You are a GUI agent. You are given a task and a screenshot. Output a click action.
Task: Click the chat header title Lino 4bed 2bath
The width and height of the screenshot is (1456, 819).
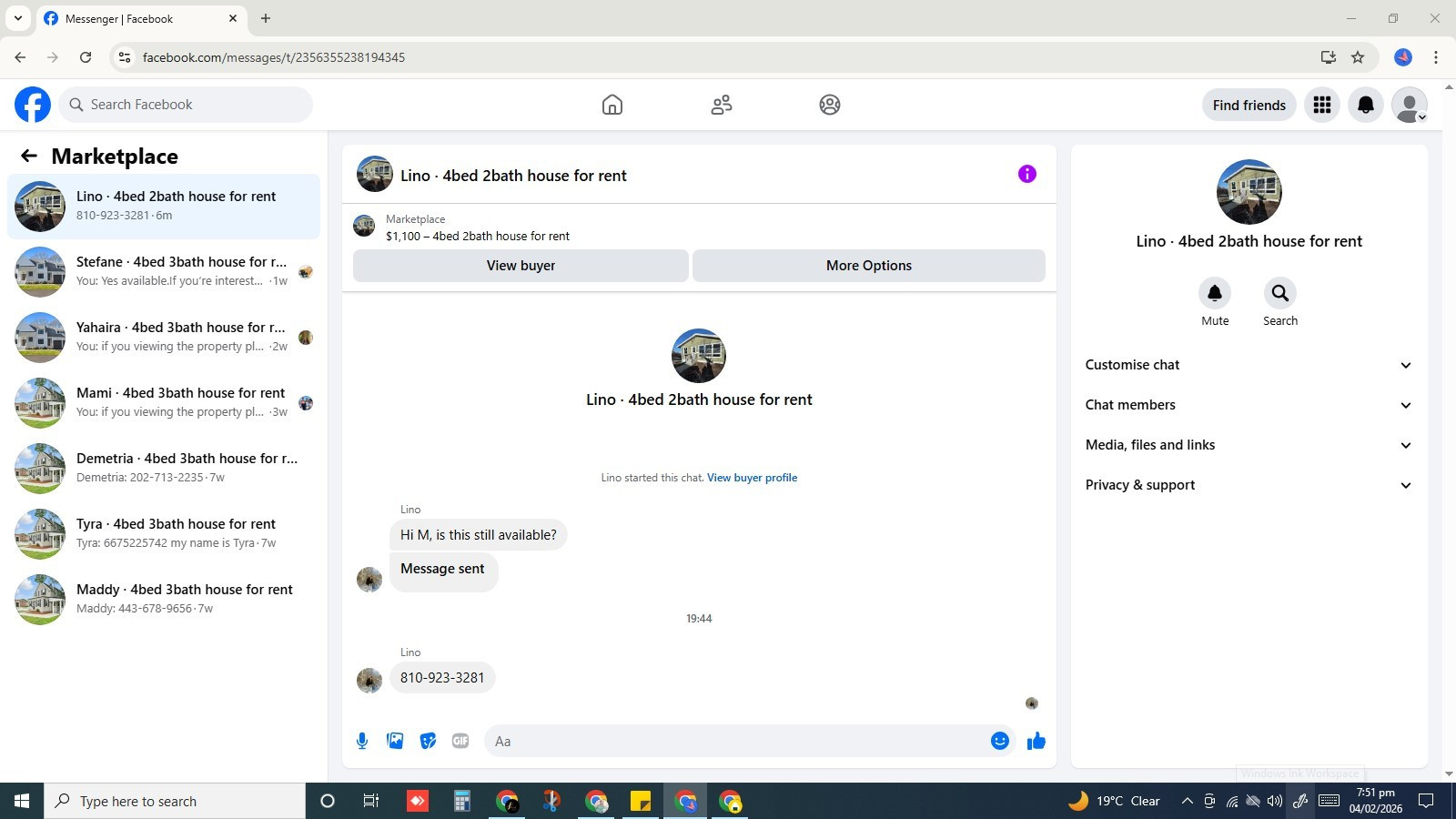tap(513, 176)
